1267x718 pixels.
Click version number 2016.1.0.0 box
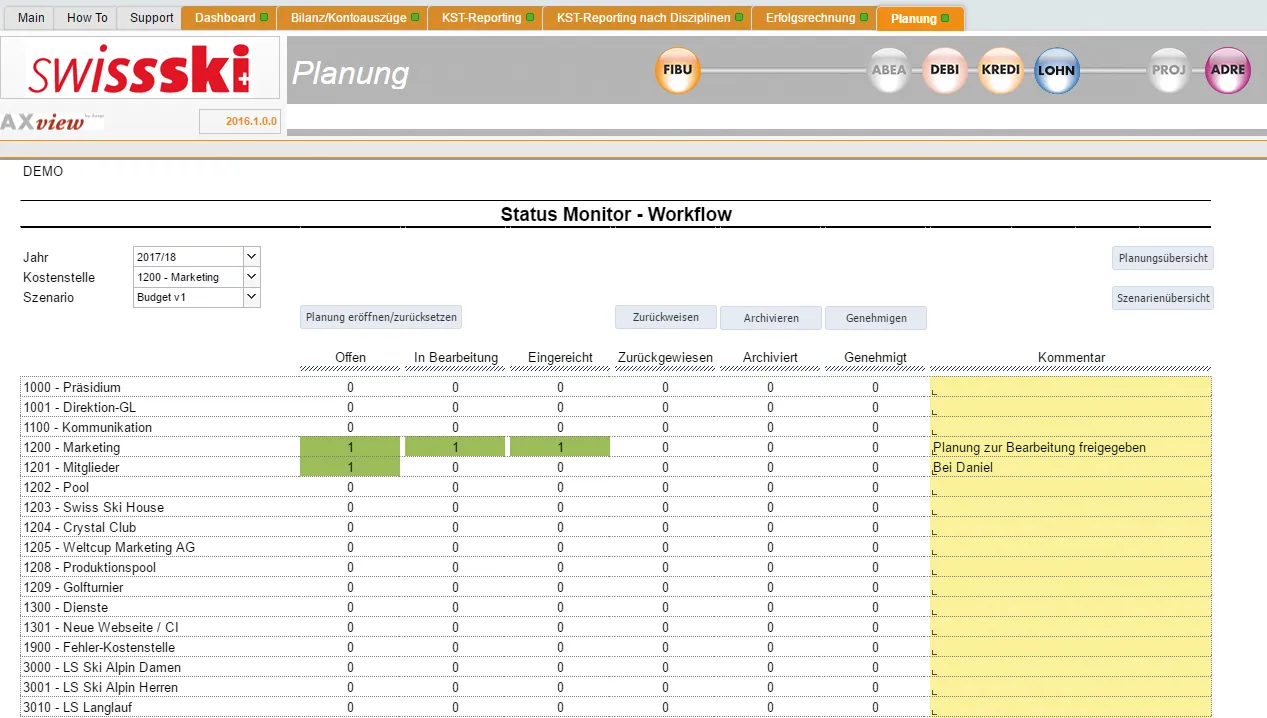click(x=240, y=121)
